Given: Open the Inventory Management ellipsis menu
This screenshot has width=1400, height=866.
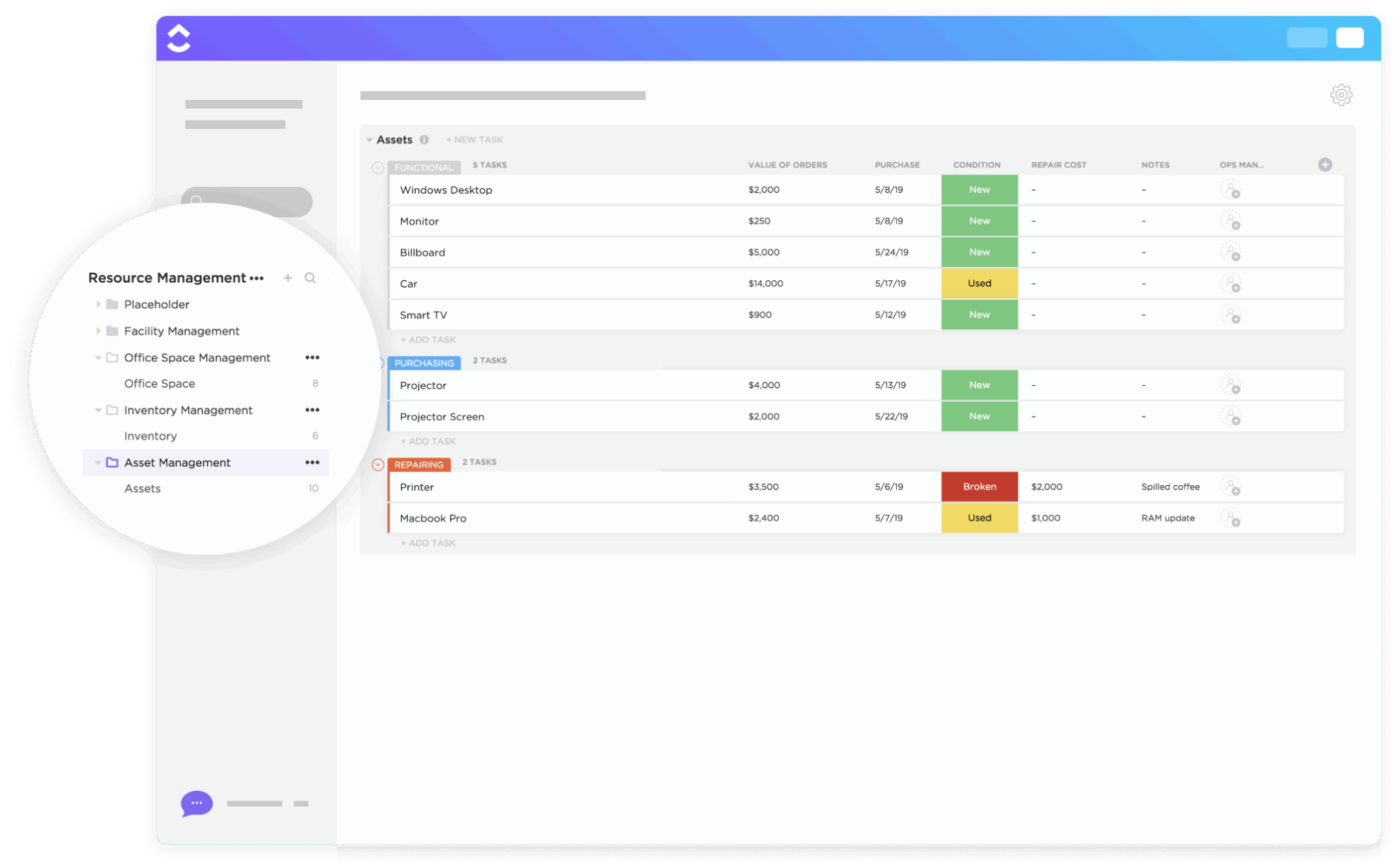Looking at the screenshot, I should pyautogui.click(x=312, y=410).
